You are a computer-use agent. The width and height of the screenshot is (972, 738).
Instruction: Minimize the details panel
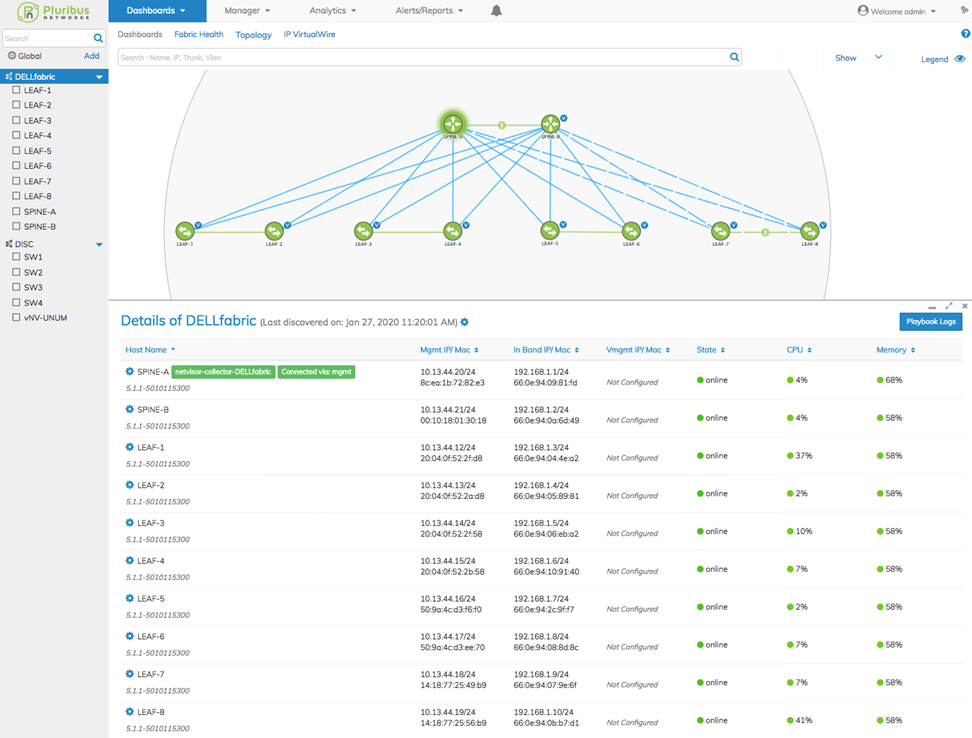point(932,307)
